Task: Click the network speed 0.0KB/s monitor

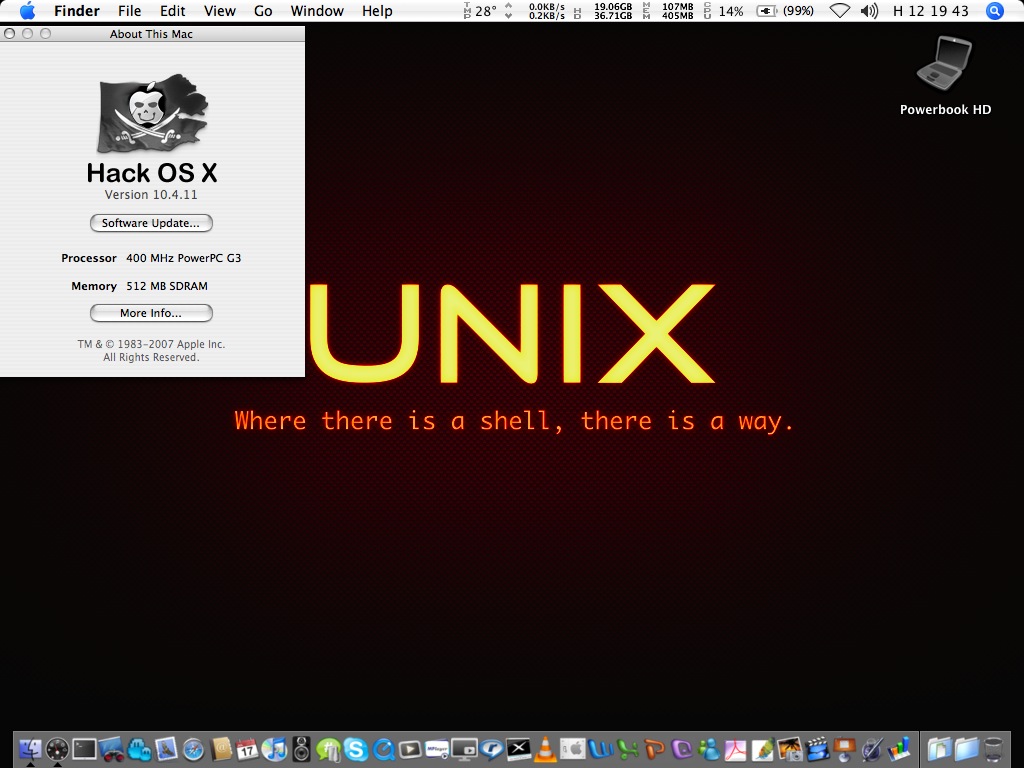Action: pyautogui.click(x=536, y=11)
